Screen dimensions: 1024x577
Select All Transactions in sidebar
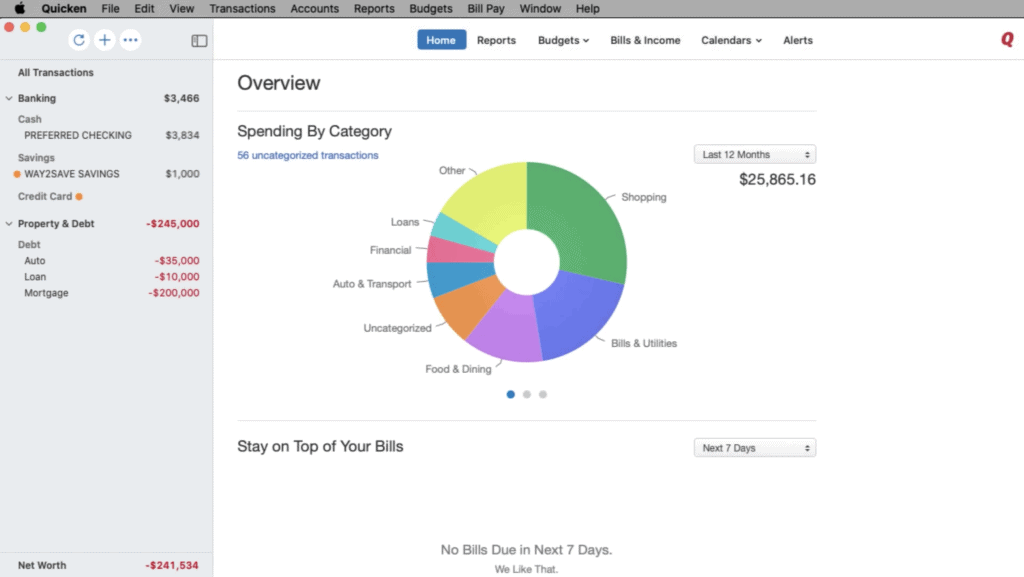tap(56, 72)
